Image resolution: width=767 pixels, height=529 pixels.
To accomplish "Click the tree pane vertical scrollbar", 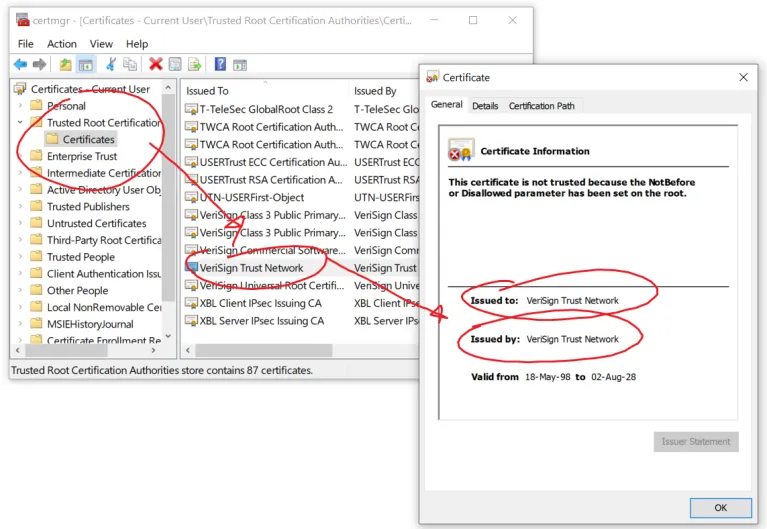I will click(x=168, y=197).
